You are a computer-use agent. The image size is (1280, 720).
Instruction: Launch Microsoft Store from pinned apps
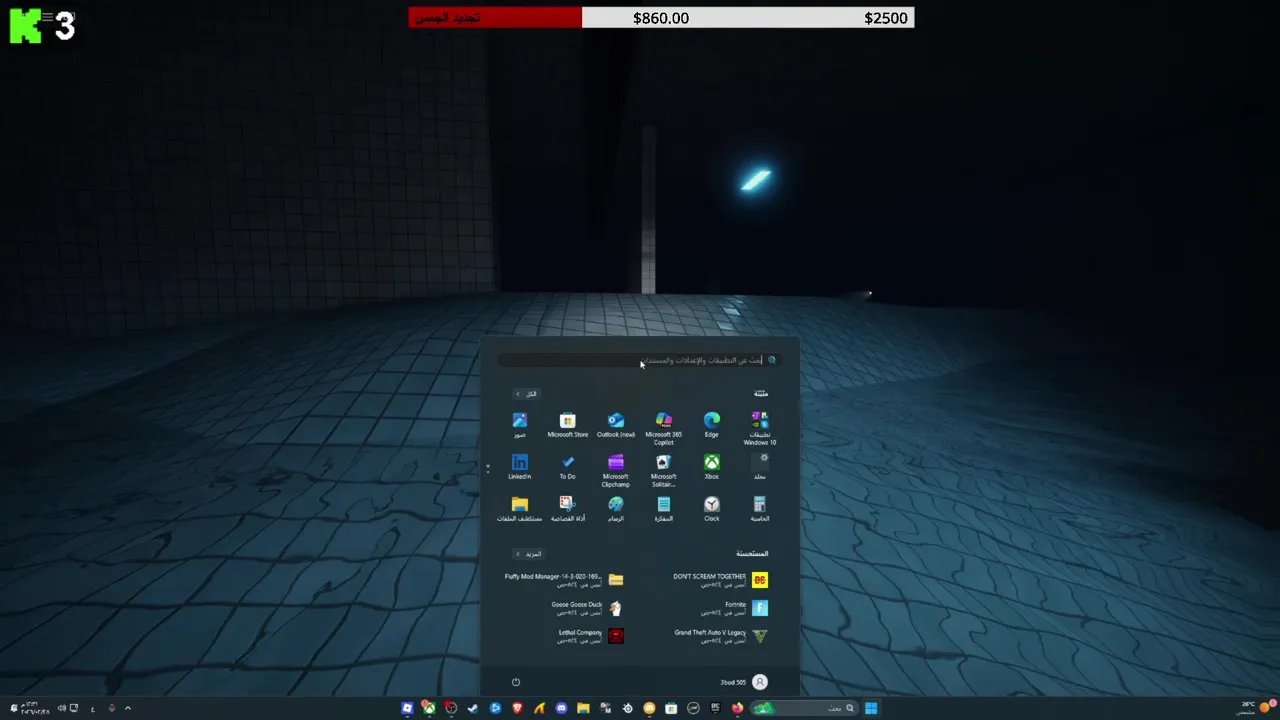[567, 426]
